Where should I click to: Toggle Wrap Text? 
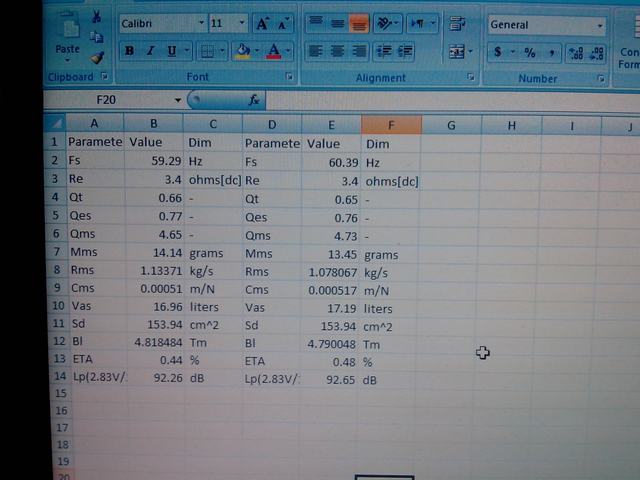pyautogui.click(x=457, y=24)
